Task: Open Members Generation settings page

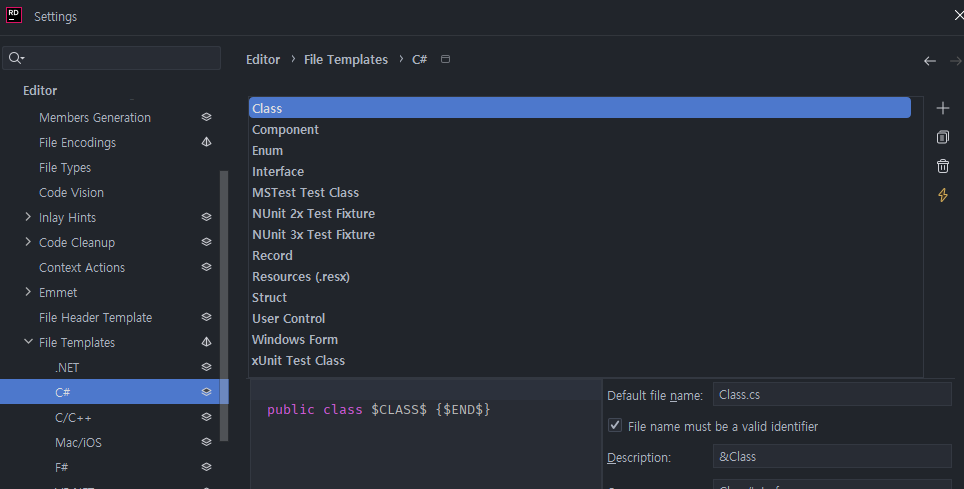Action: 95,117
